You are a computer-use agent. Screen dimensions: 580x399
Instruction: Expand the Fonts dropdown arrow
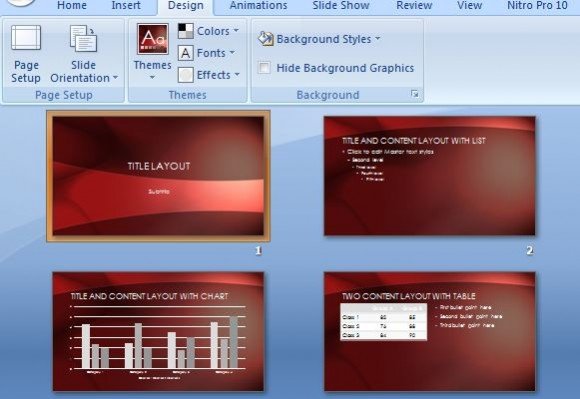click(232, 53)
